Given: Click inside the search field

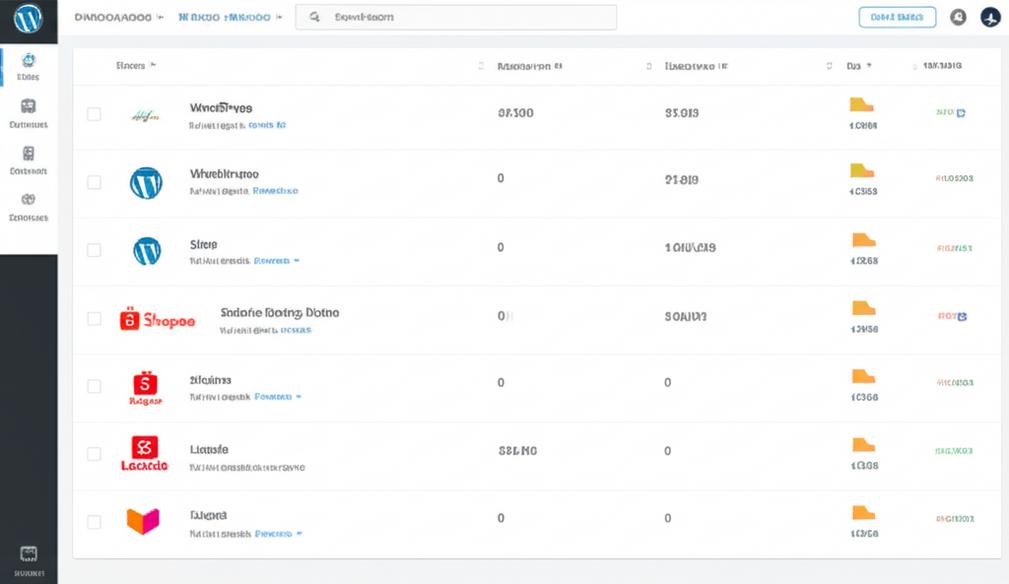Looking at the screenshot, I should coord(455,17).
